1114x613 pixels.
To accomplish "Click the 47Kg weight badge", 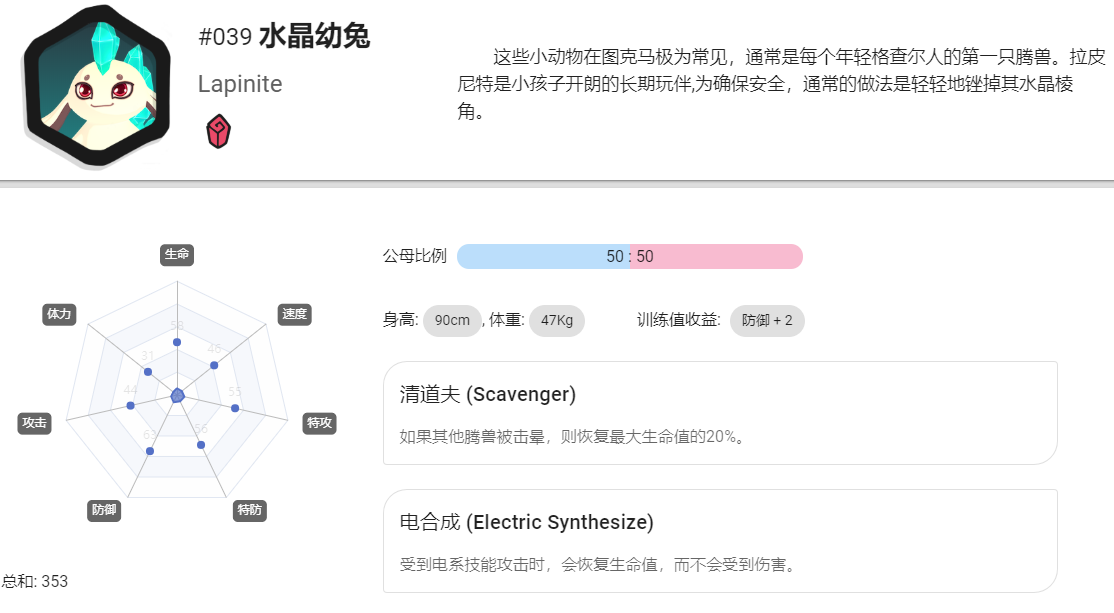I will point(557,320).
